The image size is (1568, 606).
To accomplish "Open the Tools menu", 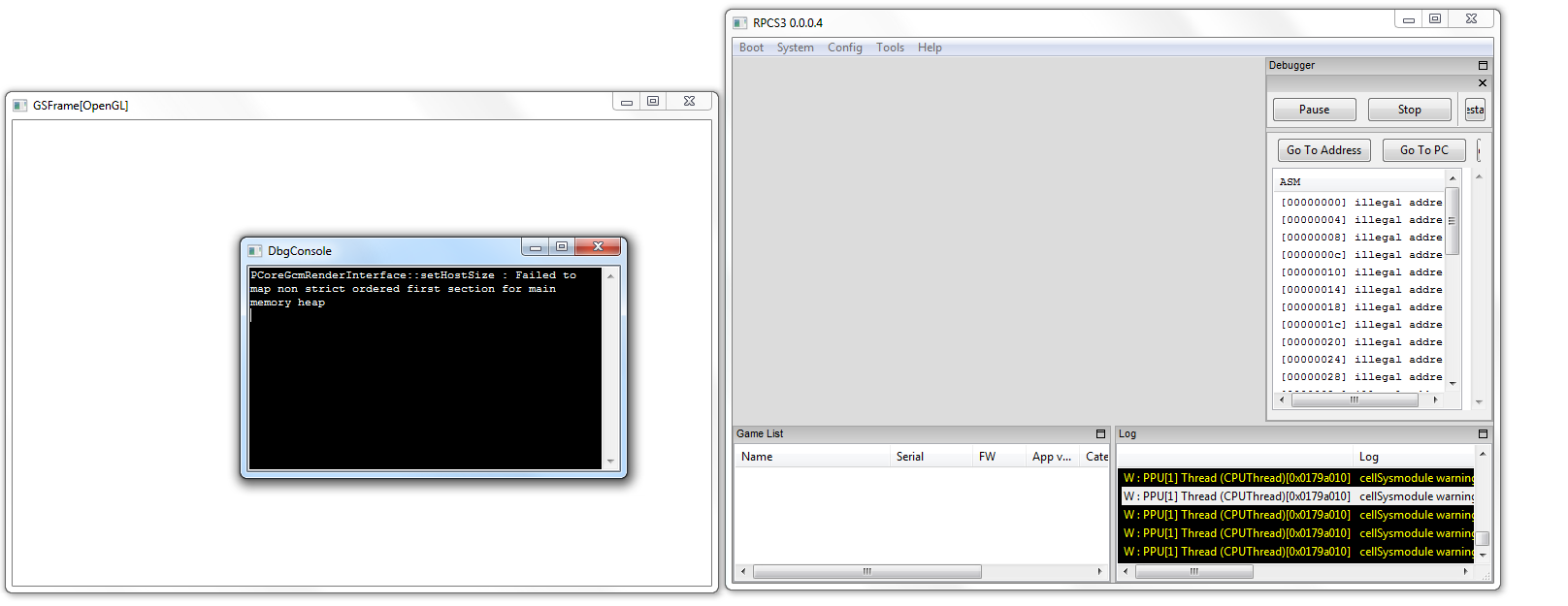I will (890, 48).
